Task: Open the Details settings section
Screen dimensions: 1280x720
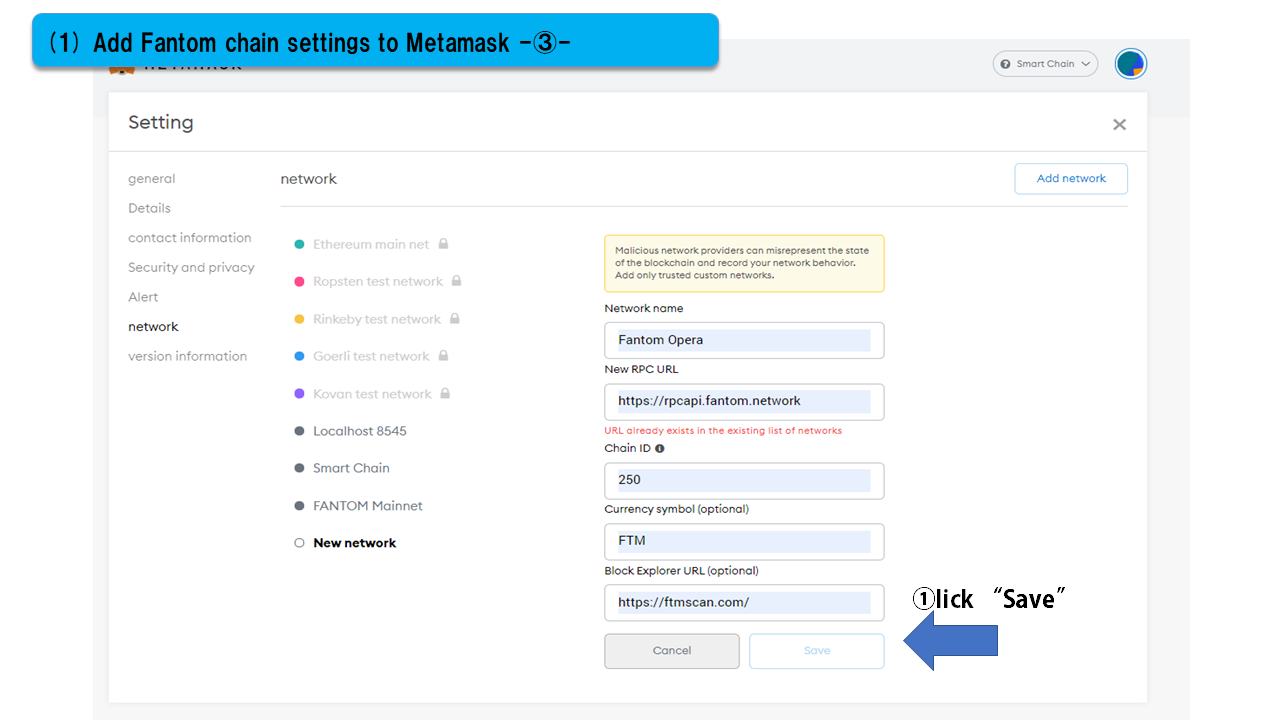Action: (149, 208)
